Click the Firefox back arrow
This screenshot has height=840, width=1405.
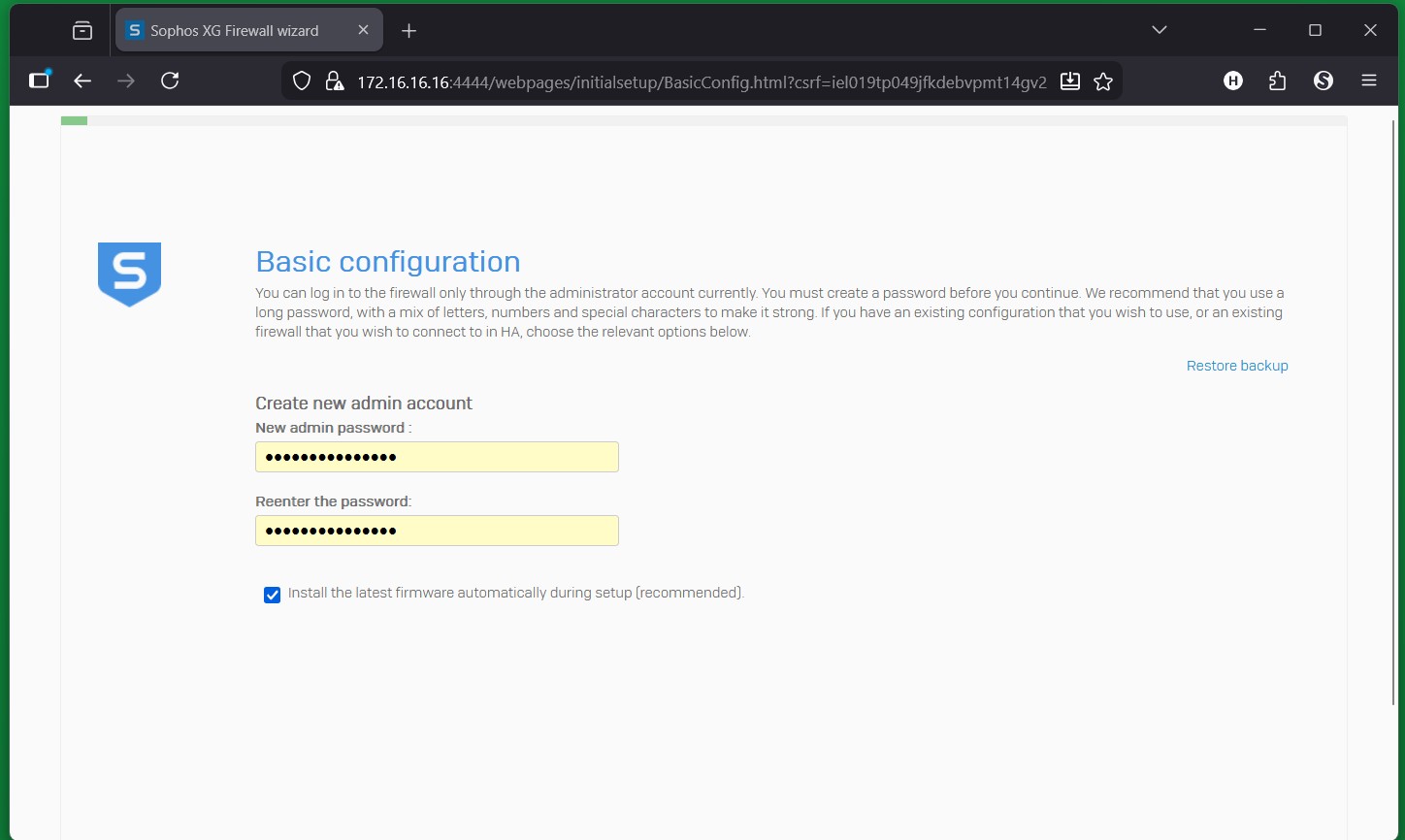82,81
